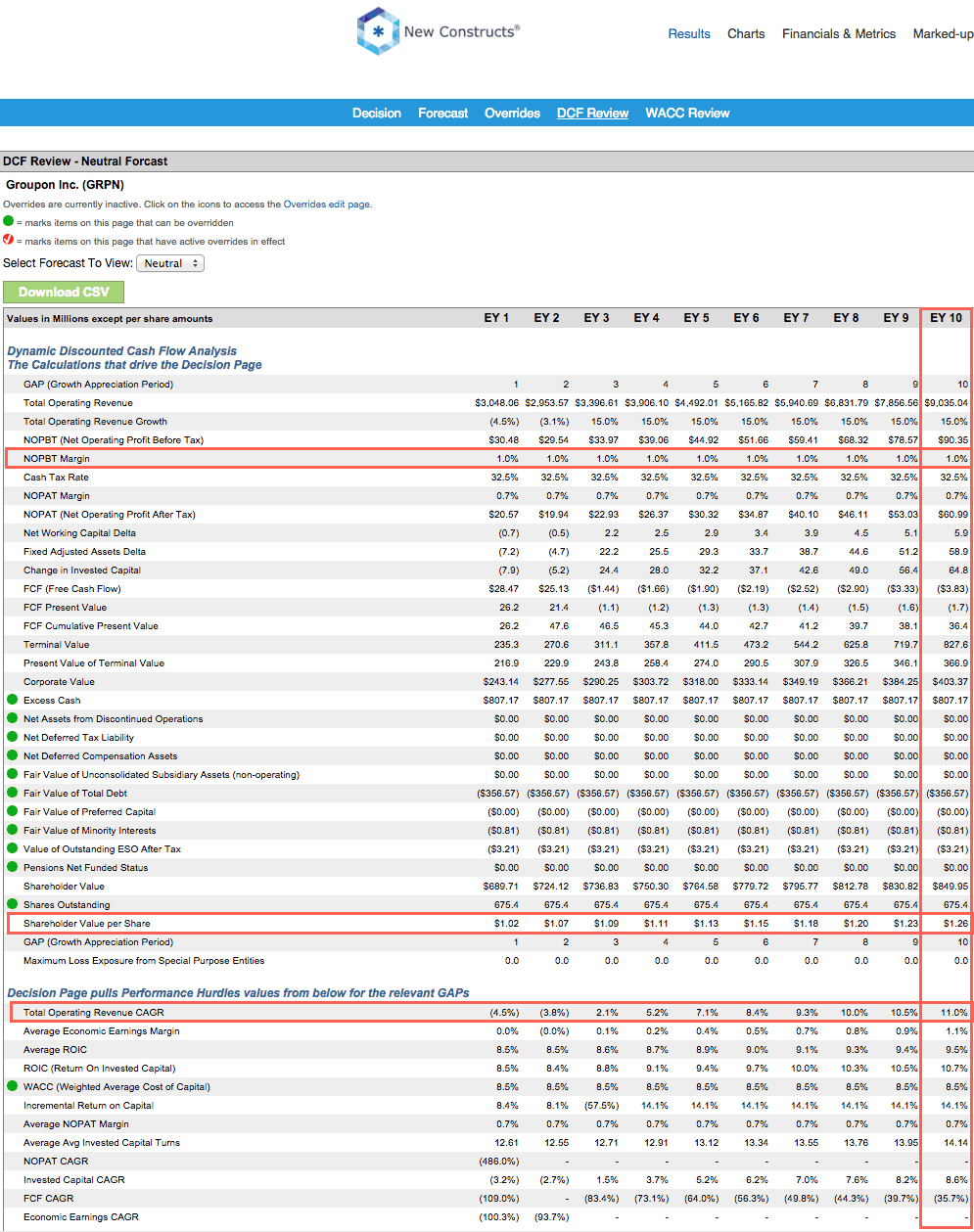
Task: Open override dot for Fair Value of Minority Interests
Action: coord(13,830)
